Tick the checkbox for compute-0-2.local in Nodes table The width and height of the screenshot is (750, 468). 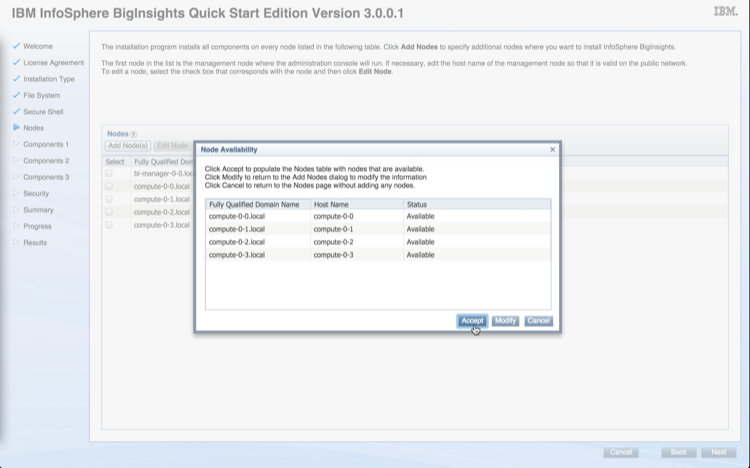(x=109, y=212)
